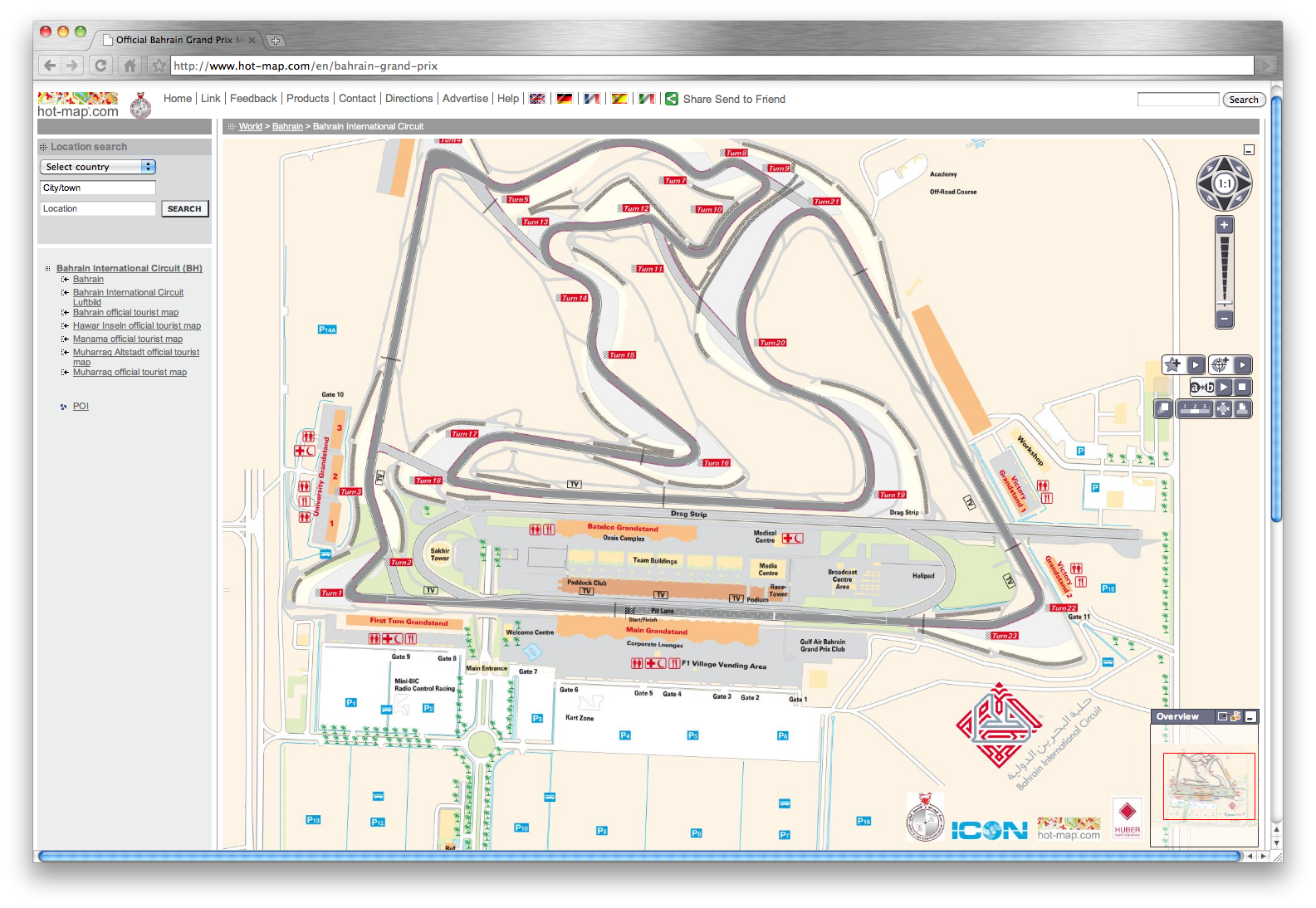Expand the Manama official tourist map item
1316x908 pixels.
tap(65, 339)
